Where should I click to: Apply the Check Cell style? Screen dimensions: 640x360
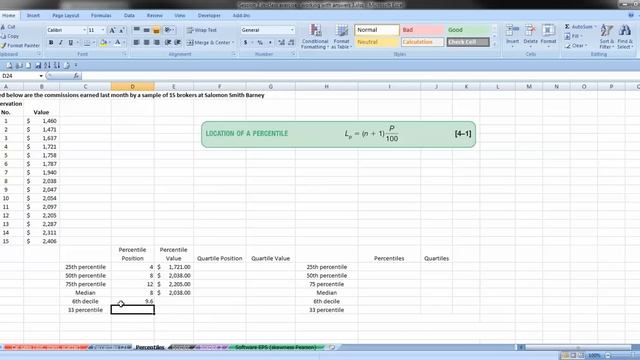click(x=467, y=42)
